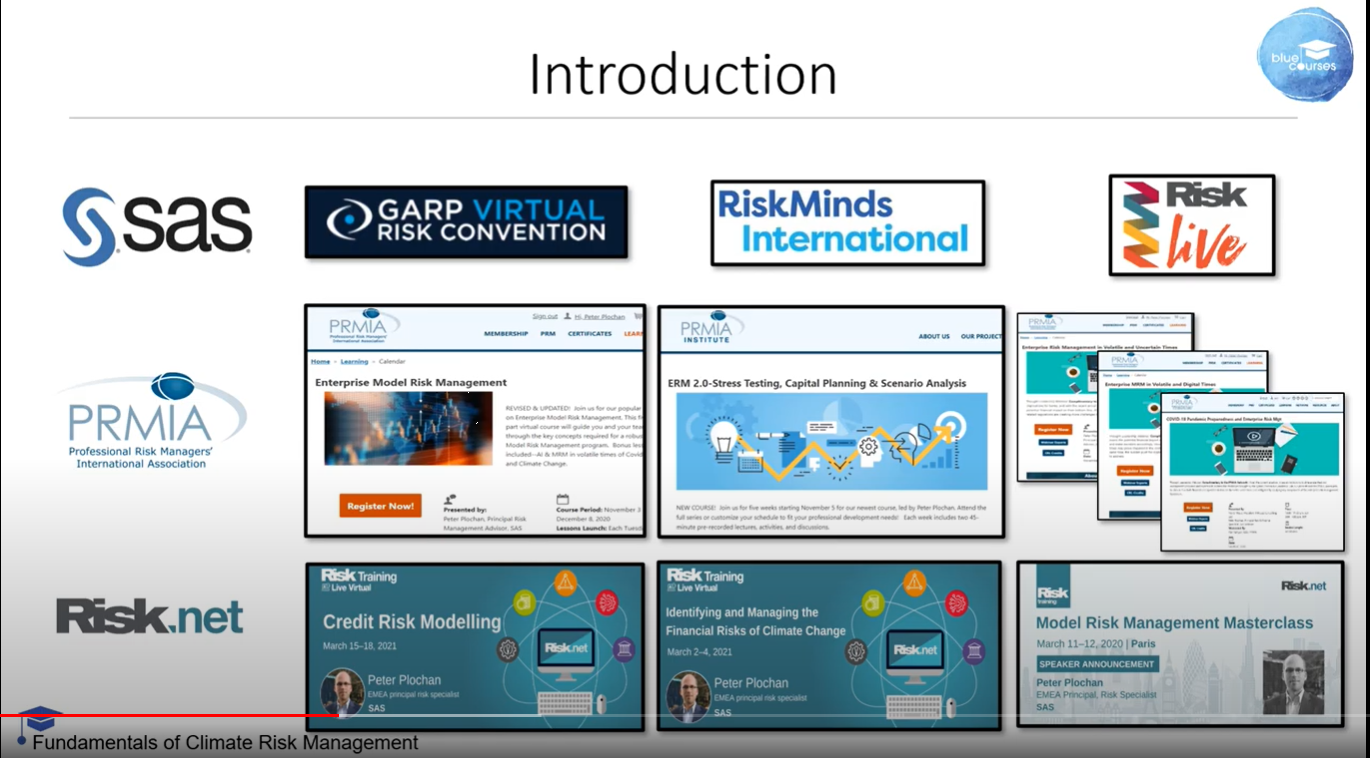Click the Risk Live logo

[1191, 225]
